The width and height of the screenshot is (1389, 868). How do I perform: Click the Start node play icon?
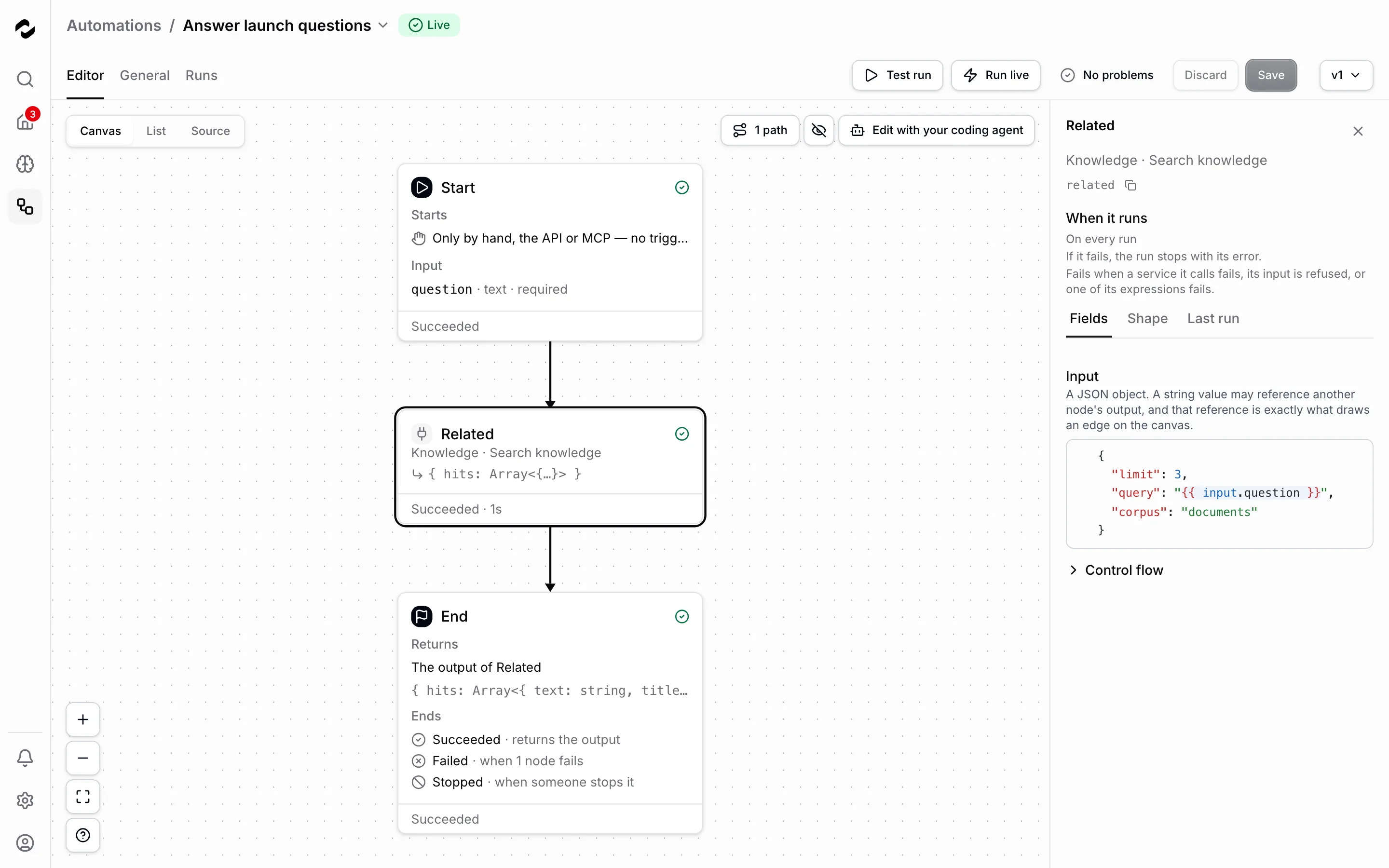coord(422,188)
